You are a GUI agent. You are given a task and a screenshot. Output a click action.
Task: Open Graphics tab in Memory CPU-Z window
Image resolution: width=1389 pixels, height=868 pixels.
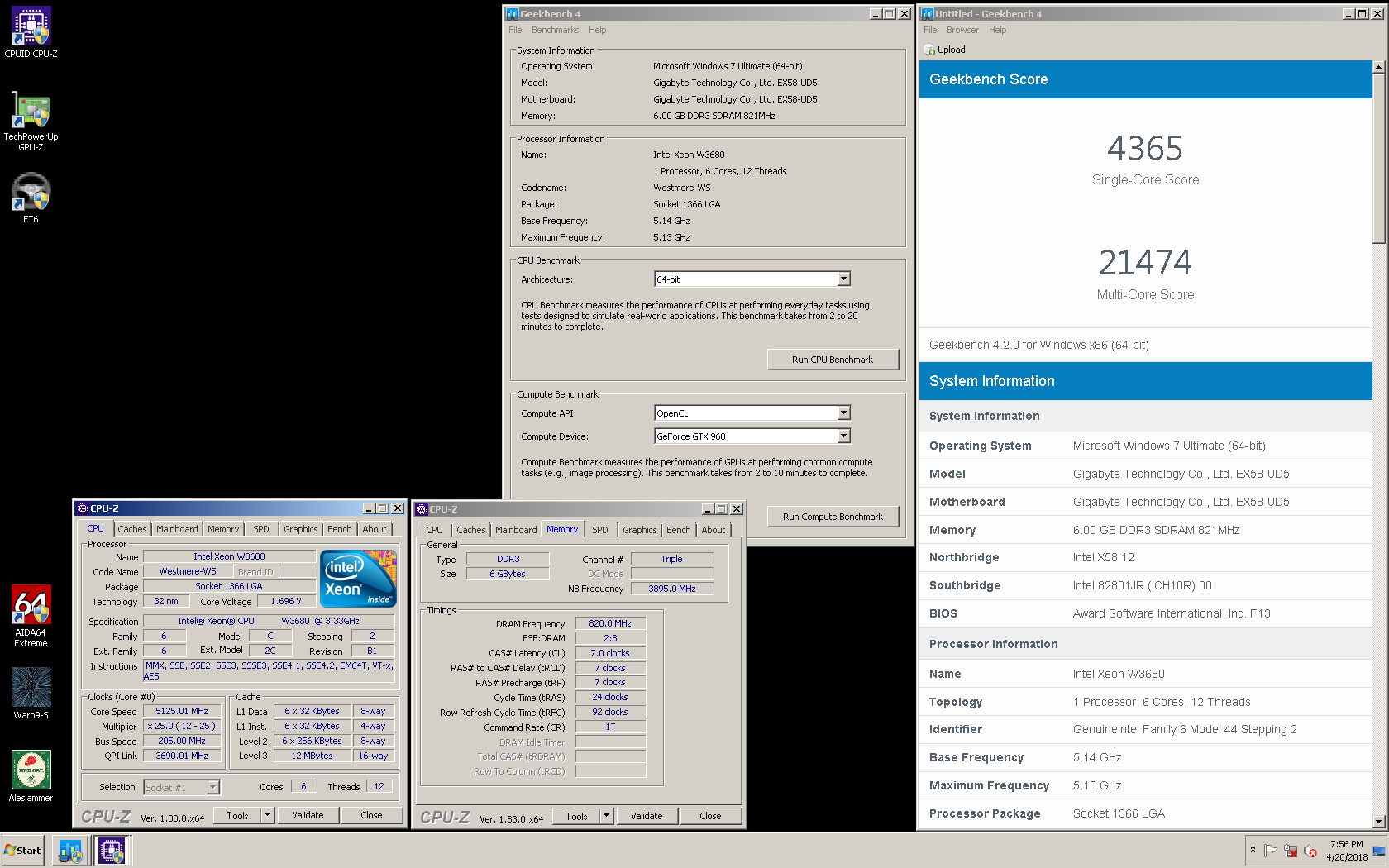click(640, 530)
